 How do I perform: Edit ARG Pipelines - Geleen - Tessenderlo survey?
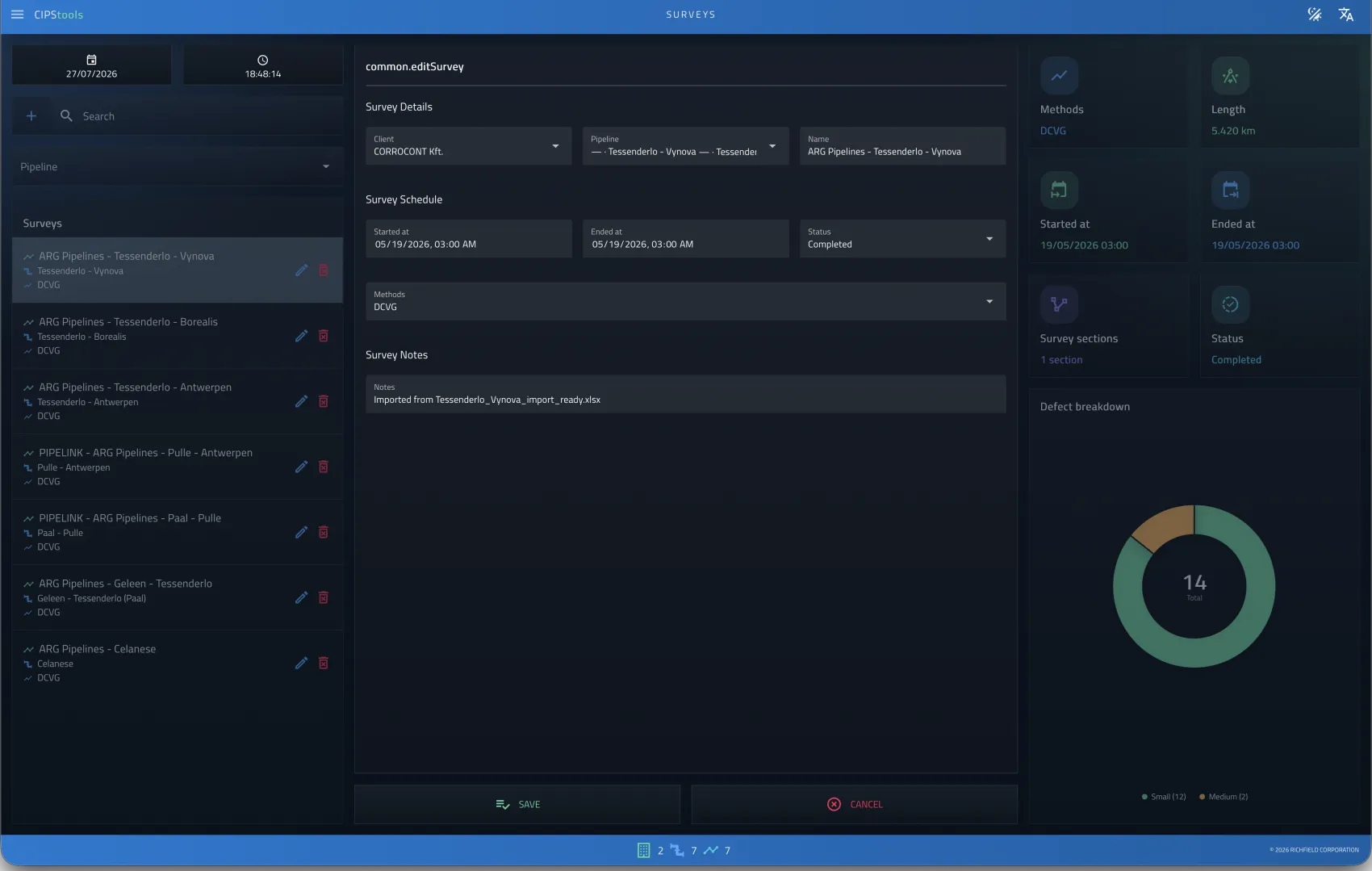tap(301, 597)
